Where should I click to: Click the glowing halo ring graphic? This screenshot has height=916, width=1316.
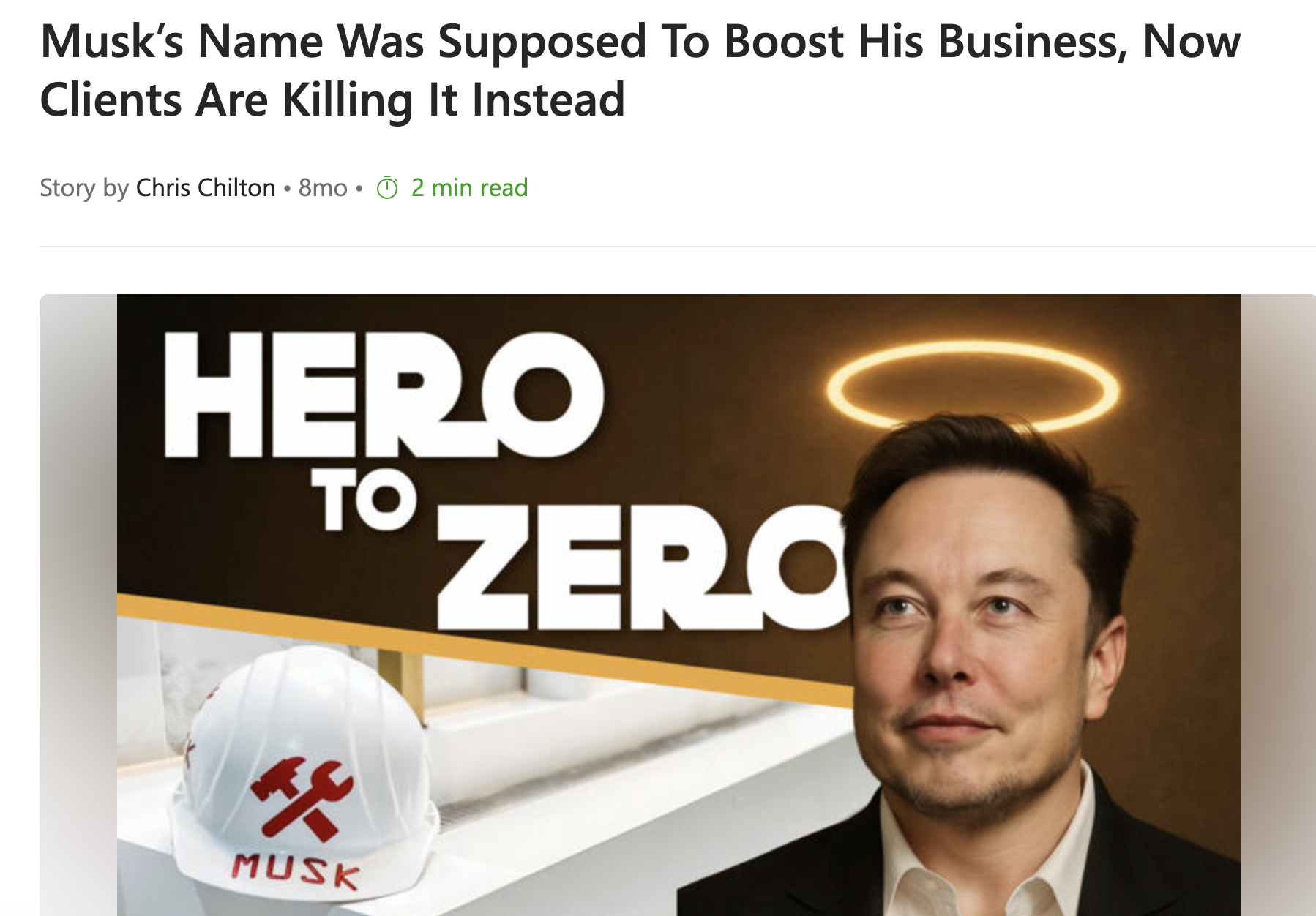coord(973,386)
